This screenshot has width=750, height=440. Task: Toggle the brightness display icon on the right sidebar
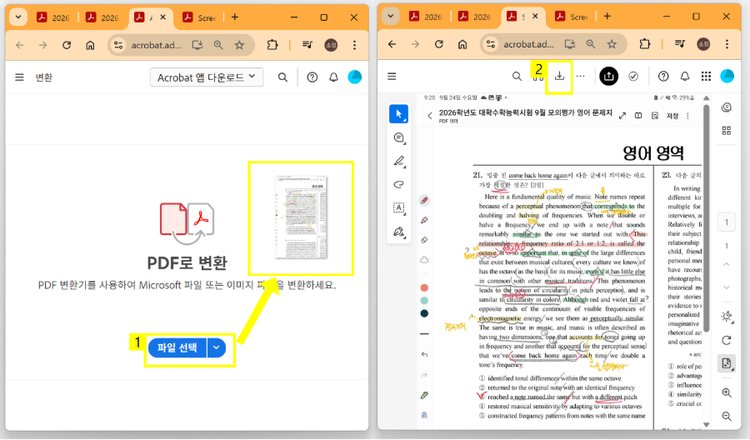click(726, 317)
